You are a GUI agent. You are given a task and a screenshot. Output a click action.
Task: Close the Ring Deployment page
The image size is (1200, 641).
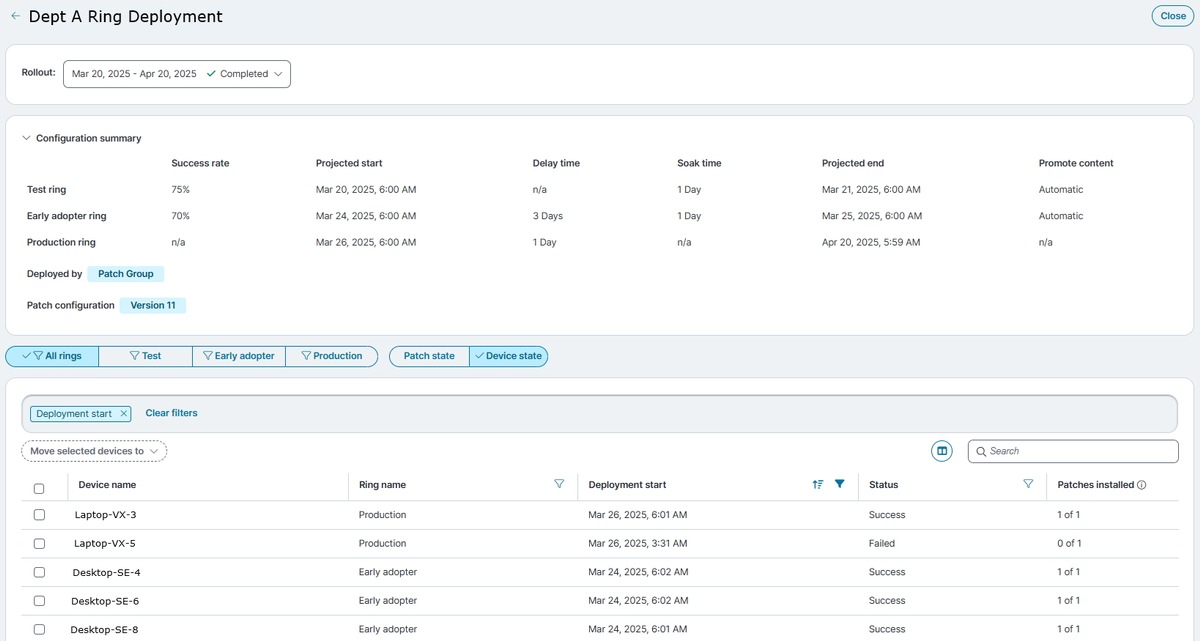click(1173, 16)
